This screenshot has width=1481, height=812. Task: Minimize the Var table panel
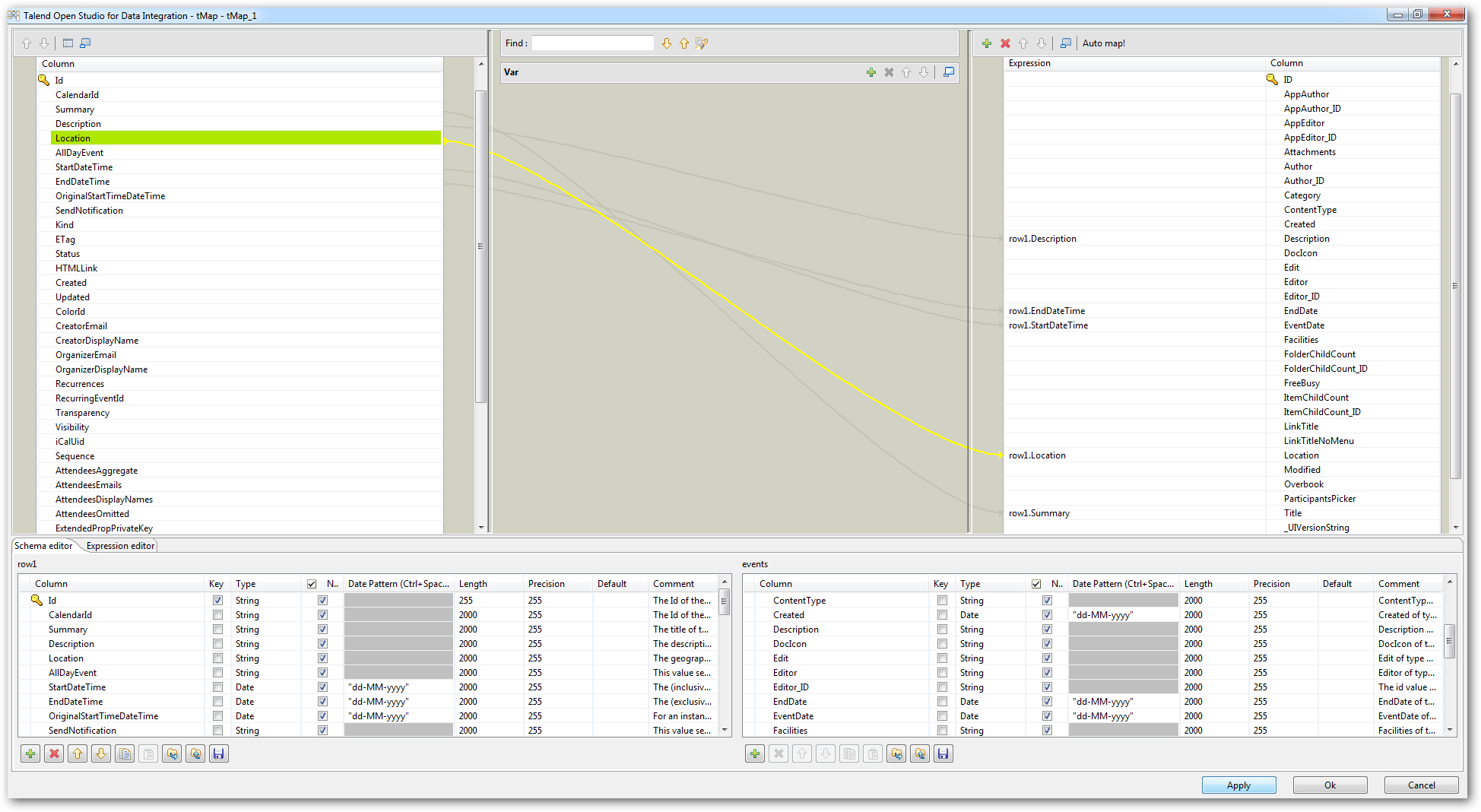(x=949, y=72)
